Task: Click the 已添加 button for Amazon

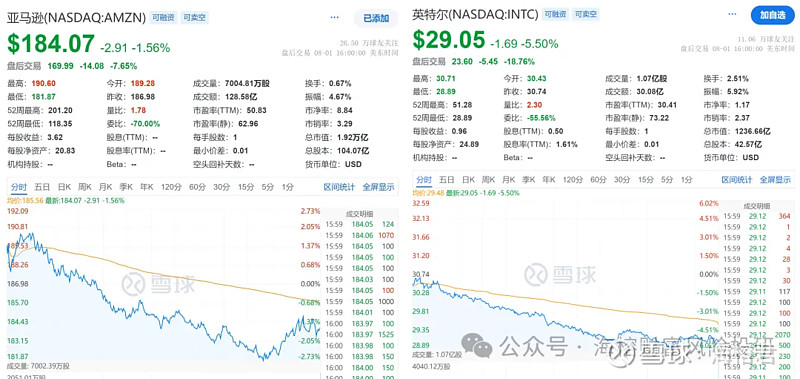Action: (376, 18)
